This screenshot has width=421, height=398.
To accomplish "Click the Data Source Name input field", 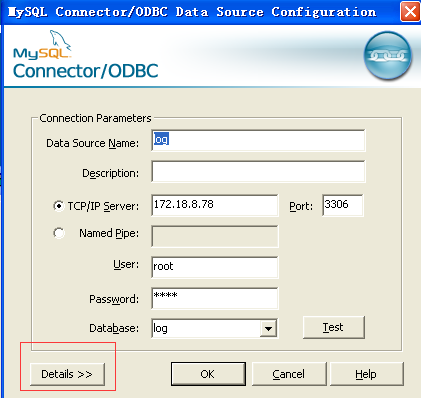I will click(x=258, y=140).
